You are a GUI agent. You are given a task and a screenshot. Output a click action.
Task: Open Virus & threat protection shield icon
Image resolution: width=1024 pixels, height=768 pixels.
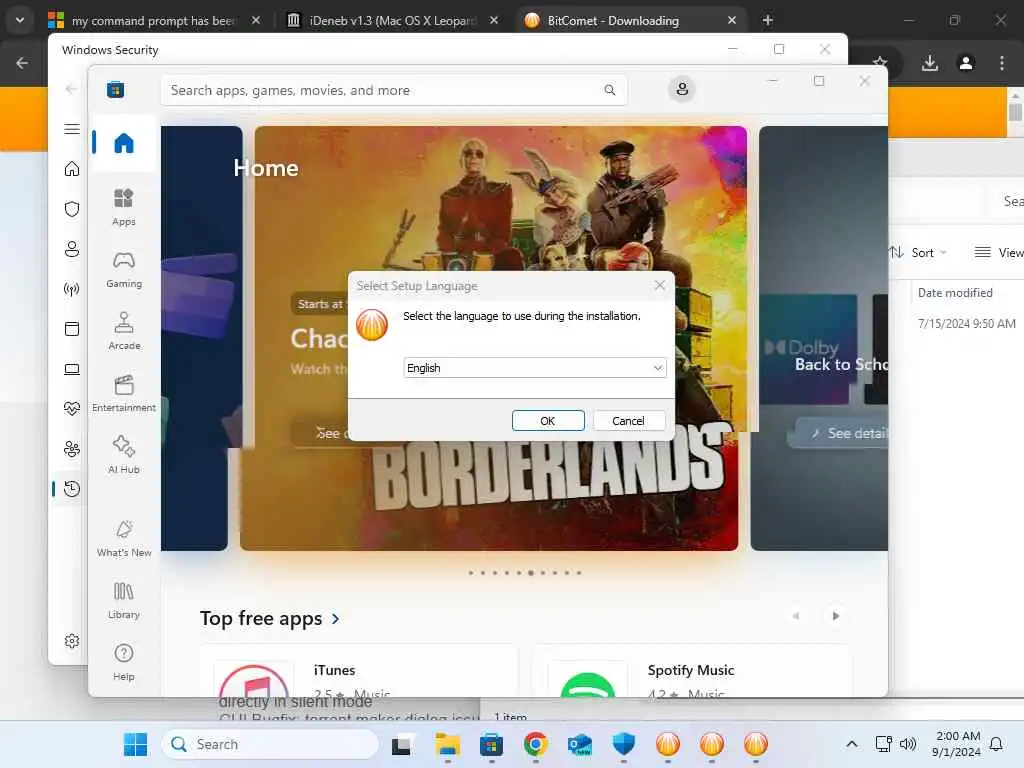(x=72, y=209)
